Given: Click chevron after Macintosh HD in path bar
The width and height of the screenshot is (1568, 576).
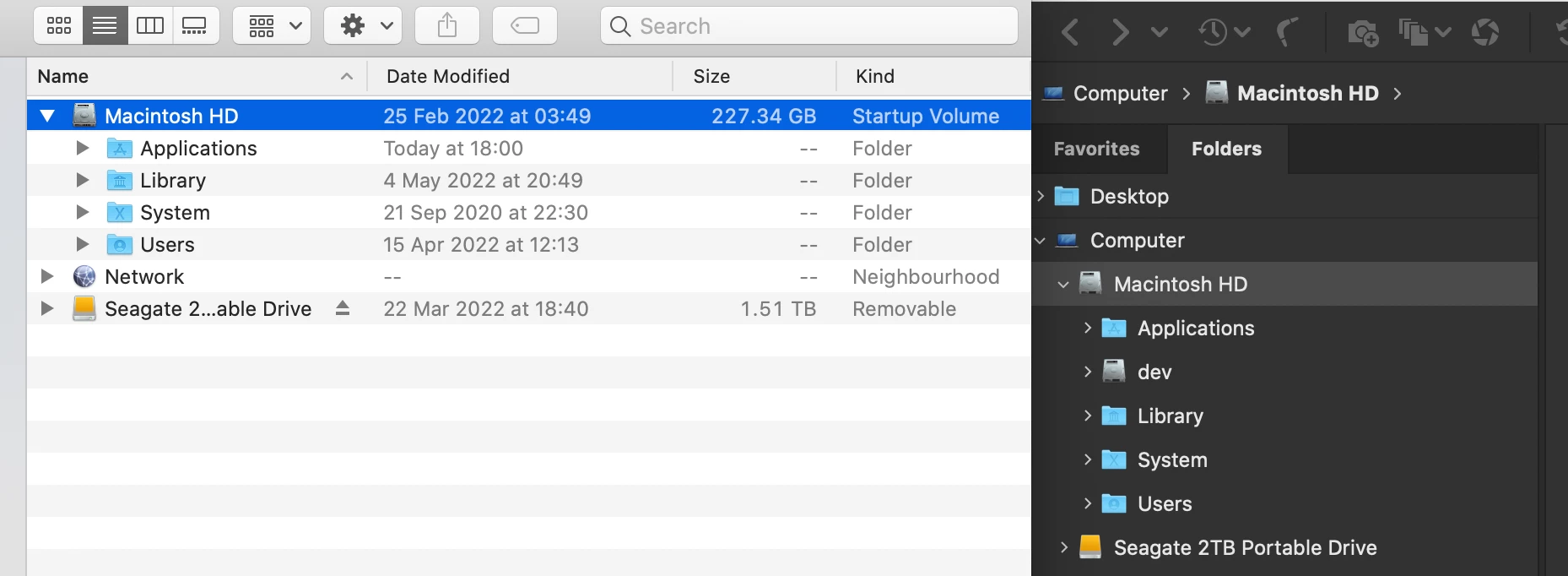Looking at the screenshot, I should (x=1398, y=93).
